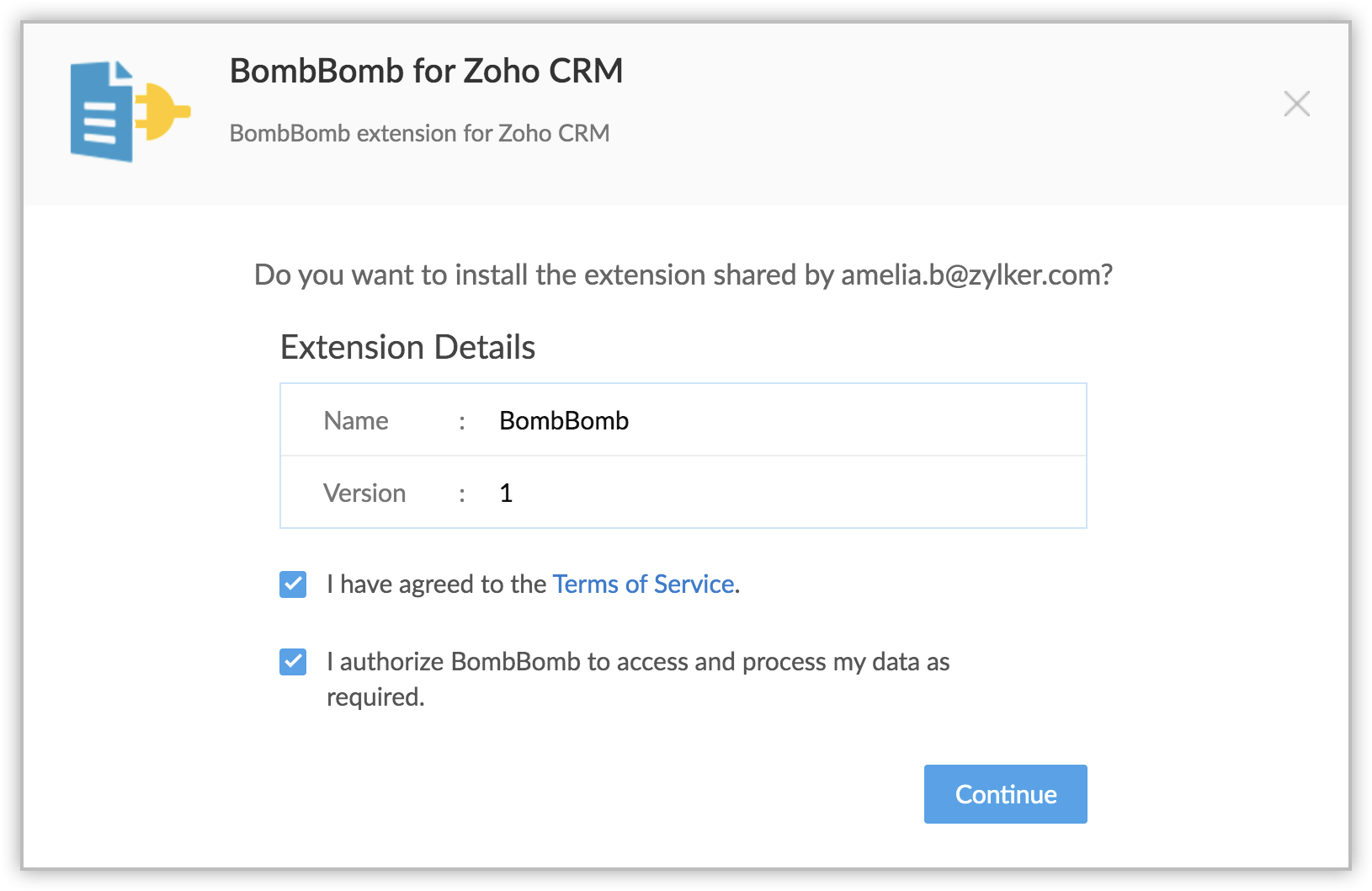Click the colon separator beside Name
Viewport: 1372px width, 891px height.
pos(462,421)
